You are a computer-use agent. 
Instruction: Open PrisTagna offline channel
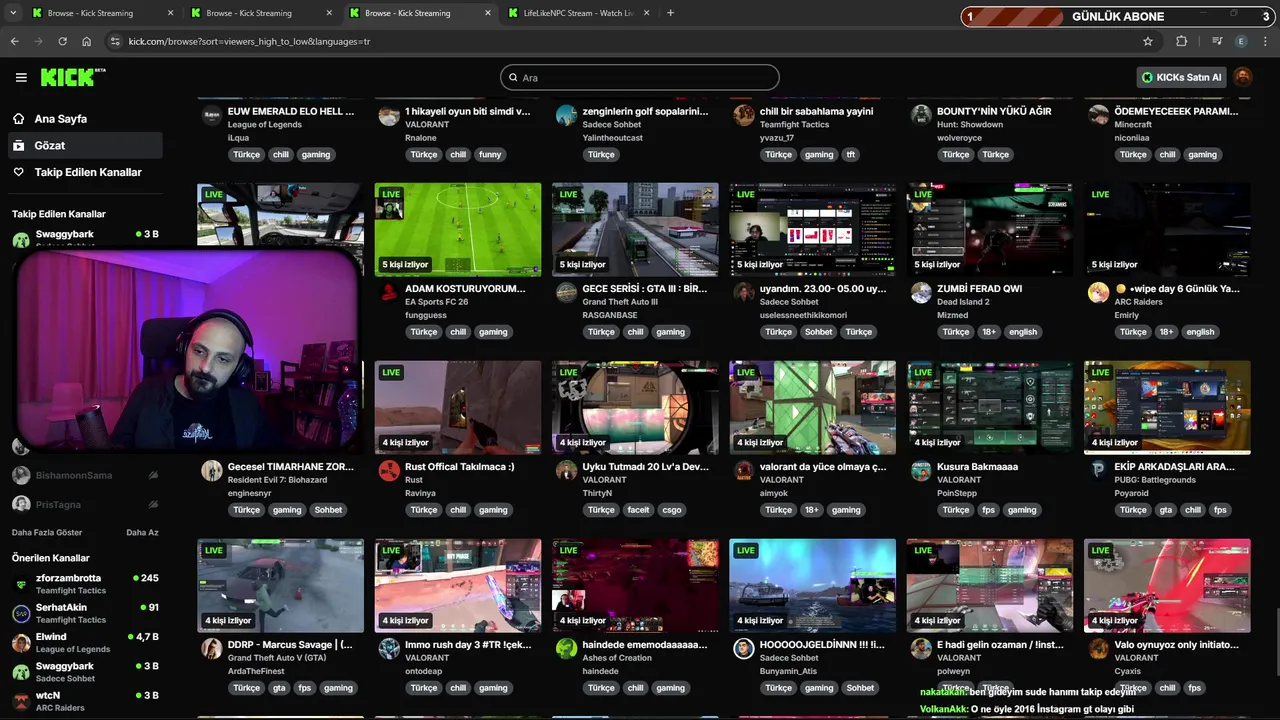85,504
